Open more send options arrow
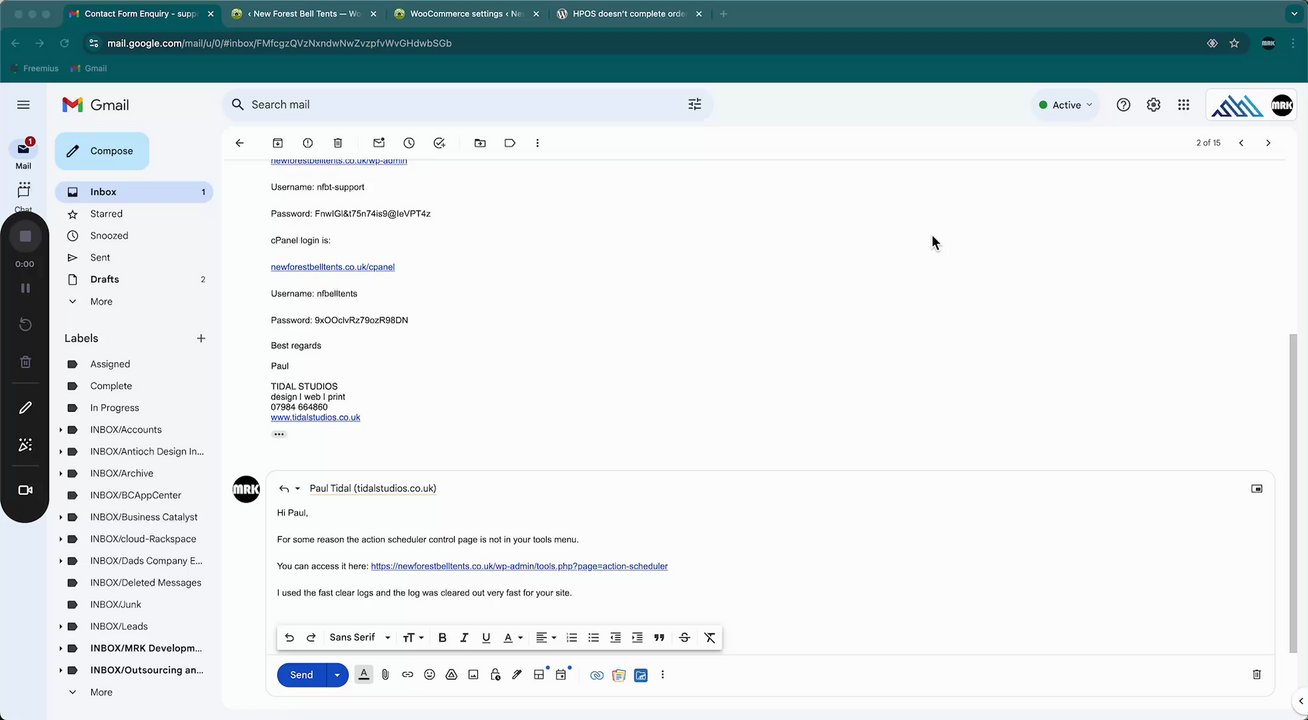The image size is (1308, 720). (337, 675)
